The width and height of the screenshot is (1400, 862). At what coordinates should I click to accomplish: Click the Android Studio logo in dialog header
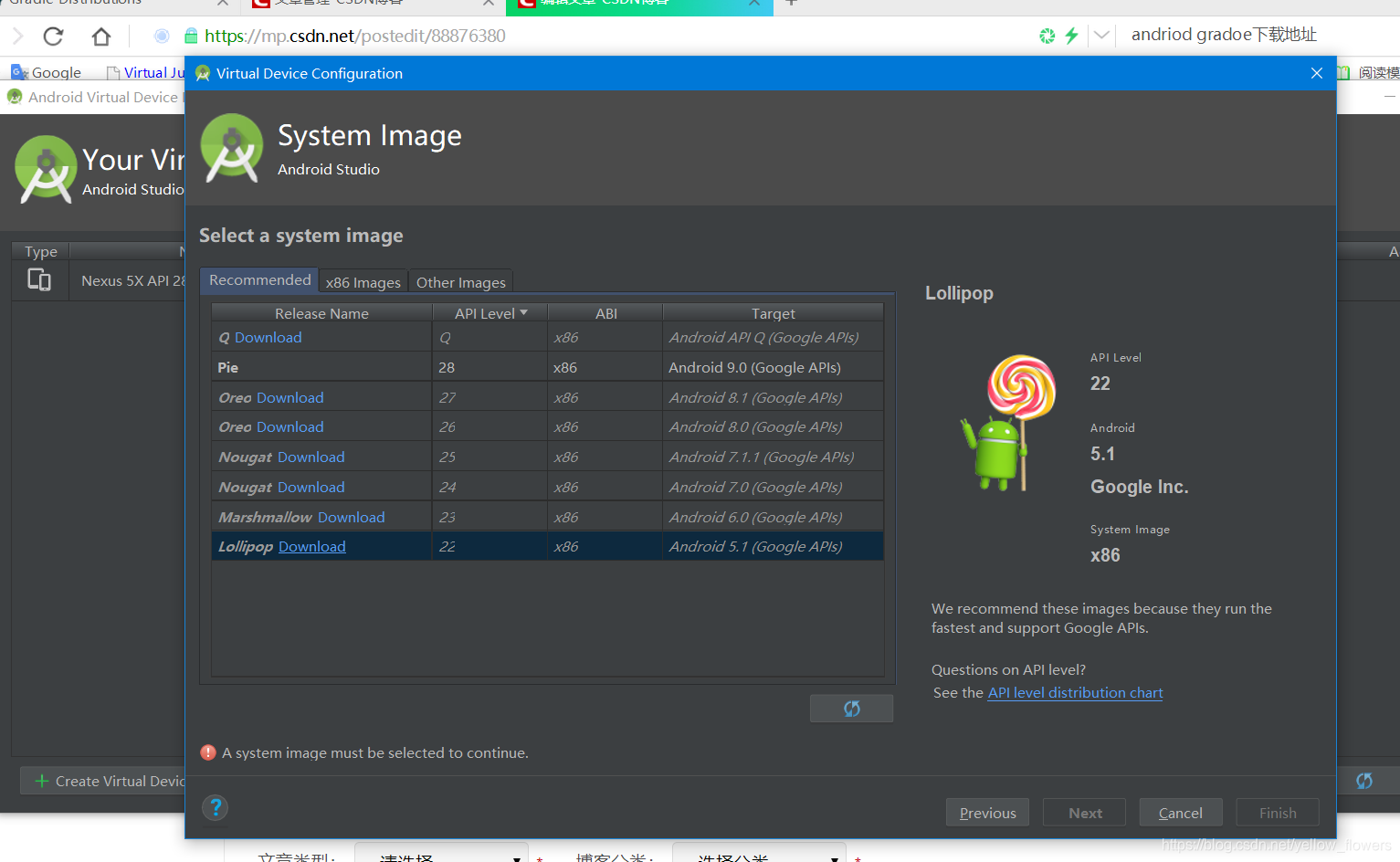(x=232, y=149)
